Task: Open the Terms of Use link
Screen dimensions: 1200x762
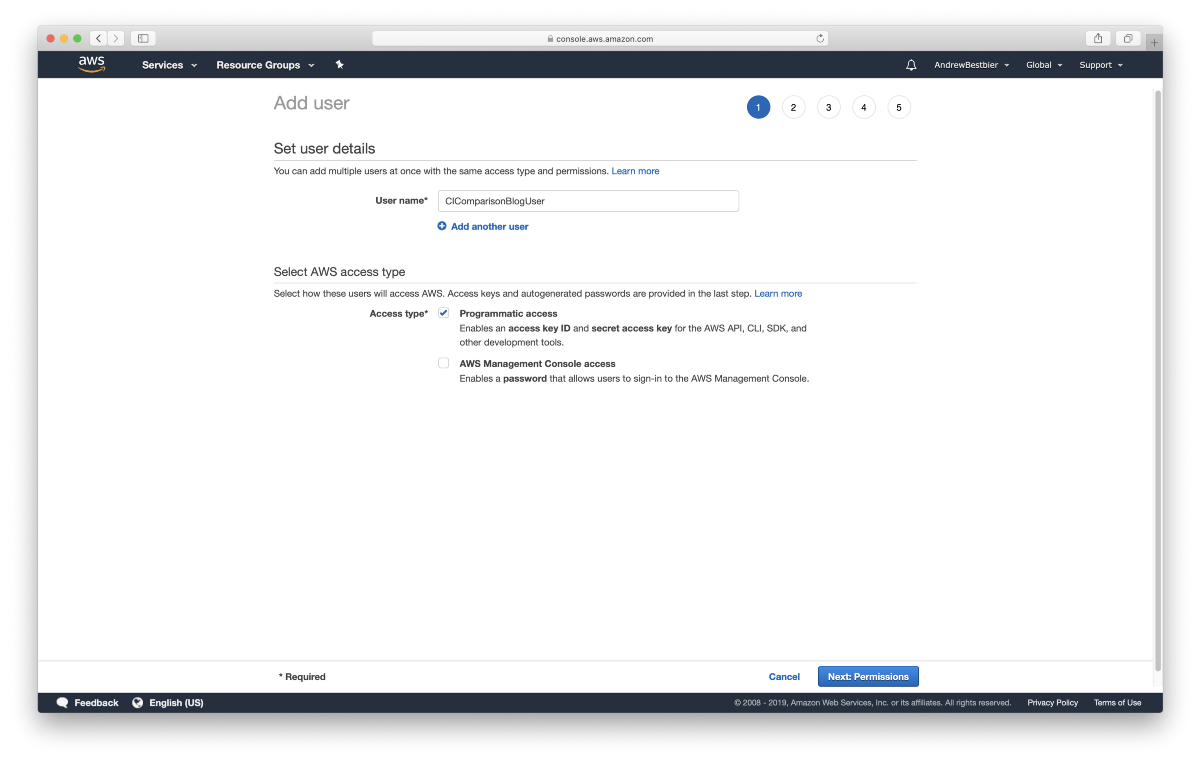Action: [1117, 703]
